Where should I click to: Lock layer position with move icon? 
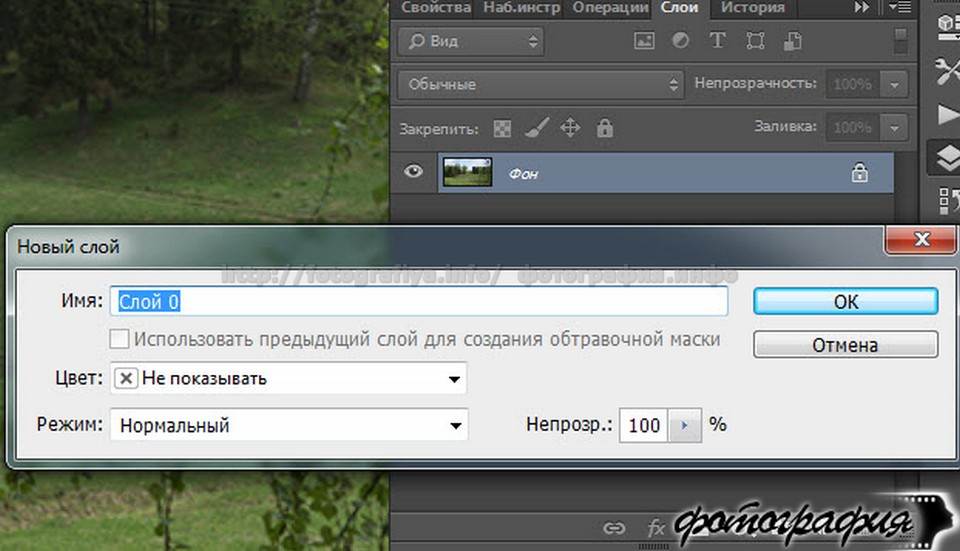coord(570,129)
